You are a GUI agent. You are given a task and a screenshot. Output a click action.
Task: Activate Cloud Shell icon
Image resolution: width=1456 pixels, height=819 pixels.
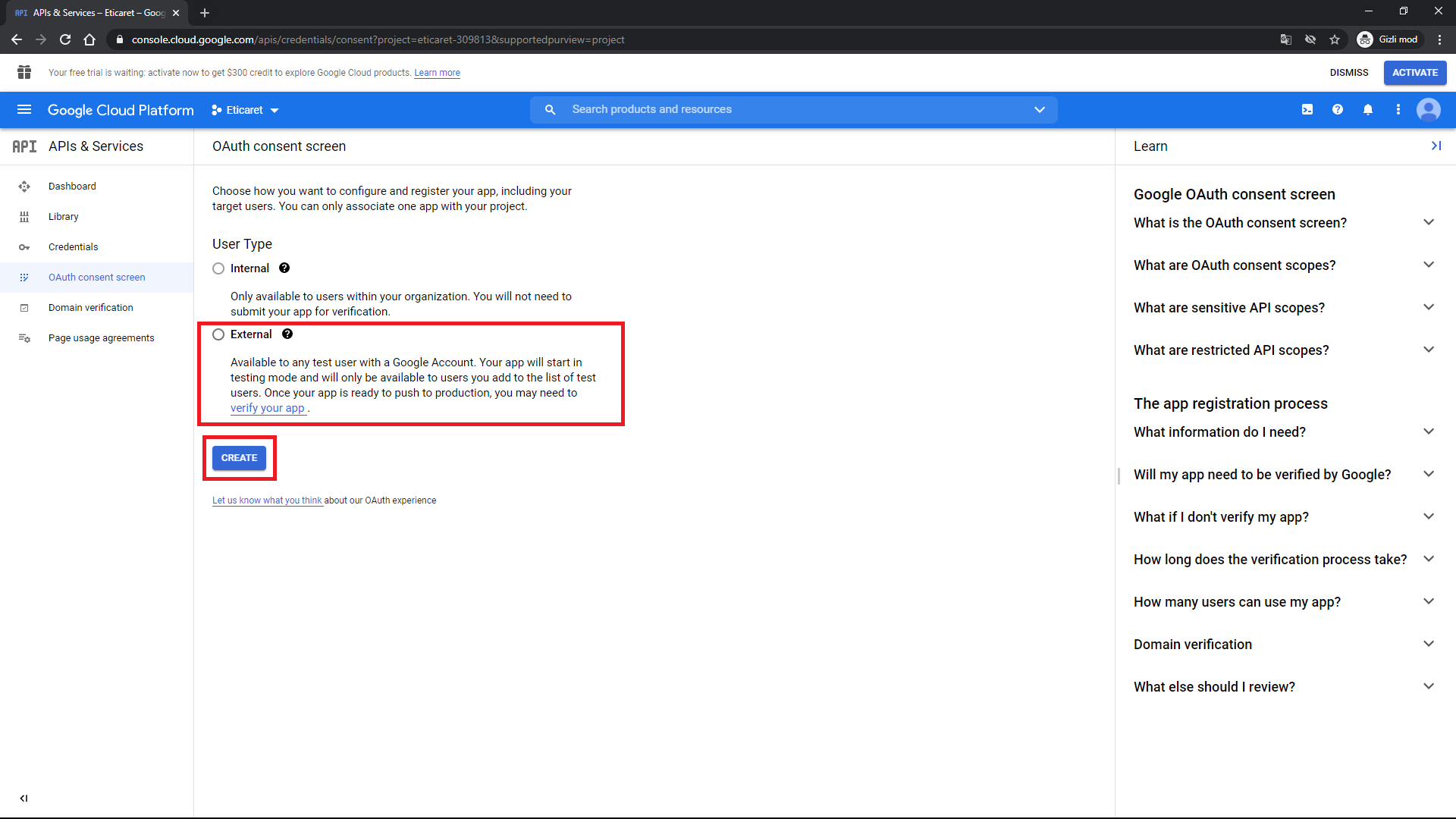click(x=1307, y=110)
